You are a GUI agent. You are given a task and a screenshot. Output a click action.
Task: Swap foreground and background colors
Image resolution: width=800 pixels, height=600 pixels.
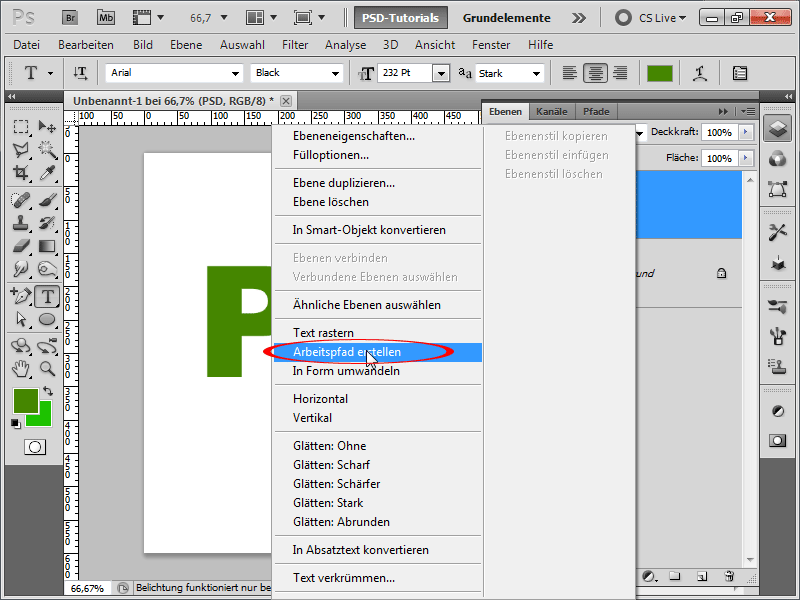click(x=48, y=391)
